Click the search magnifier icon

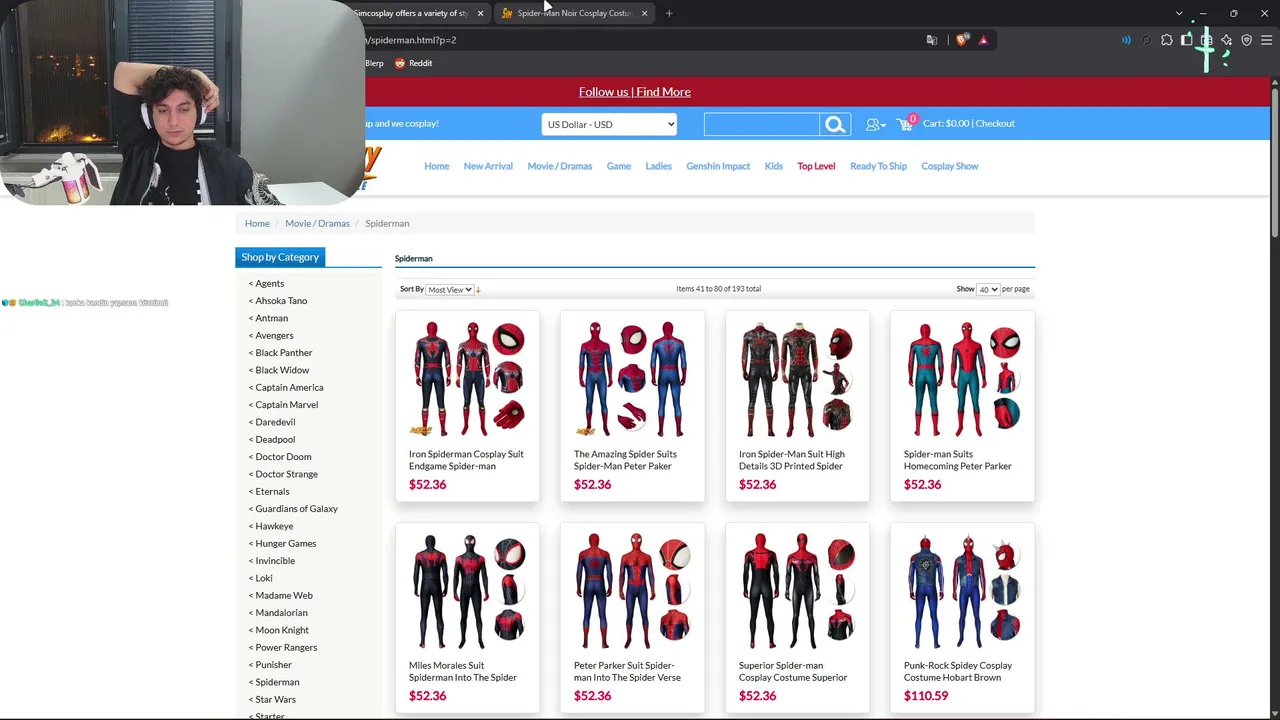(x=835, y=124)
